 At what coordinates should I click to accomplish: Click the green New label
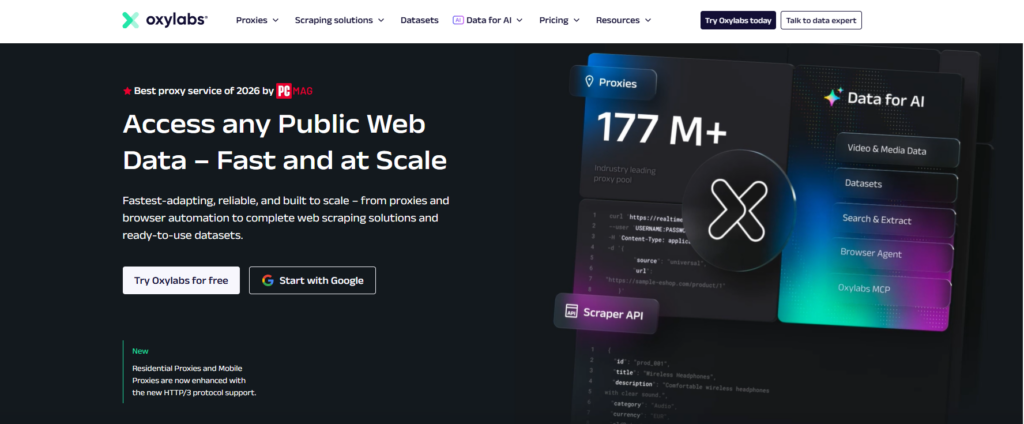coord(140,351)
